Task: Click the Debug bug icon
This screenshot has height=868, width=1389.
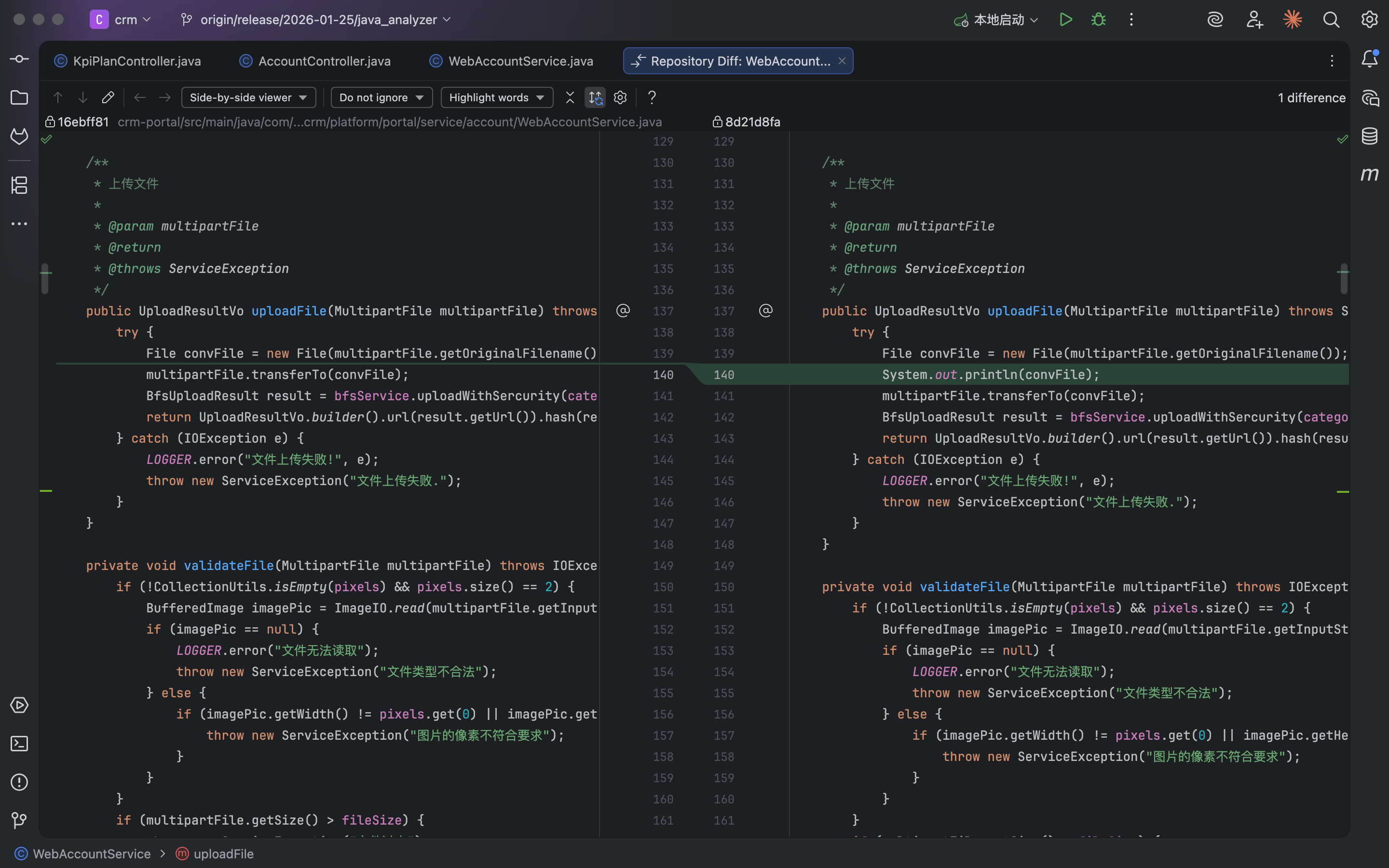Action: pos(1098,19)
